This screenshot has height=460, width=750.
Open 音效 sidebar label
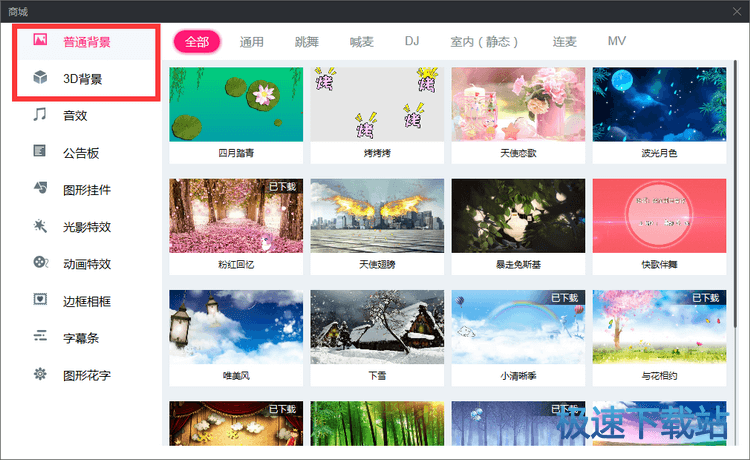click(75, 116)
